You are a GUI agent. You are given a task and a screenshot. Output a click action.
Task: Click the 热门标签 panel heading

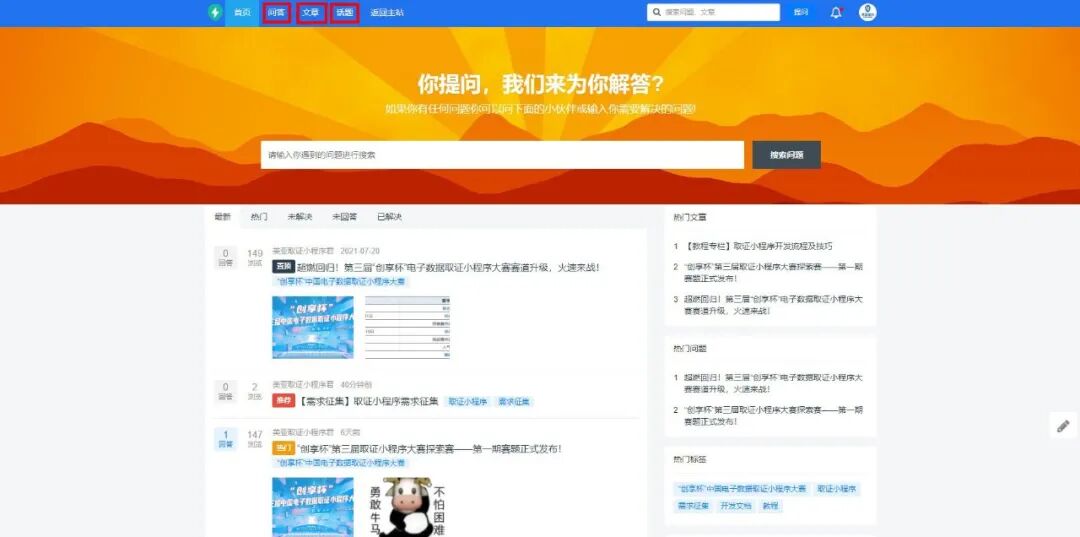click(x=689, y=459)
